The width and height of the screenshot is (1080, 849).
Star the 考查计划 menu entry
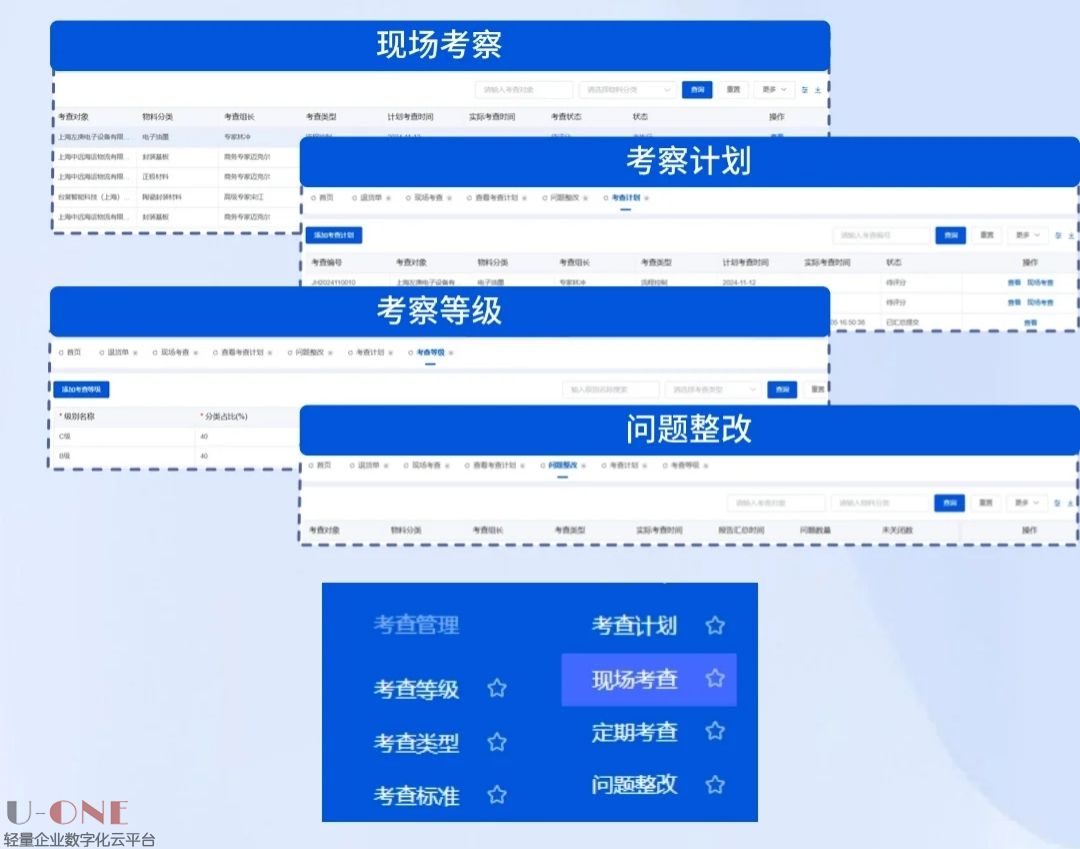pyautogui.click(x=715, y=625)
